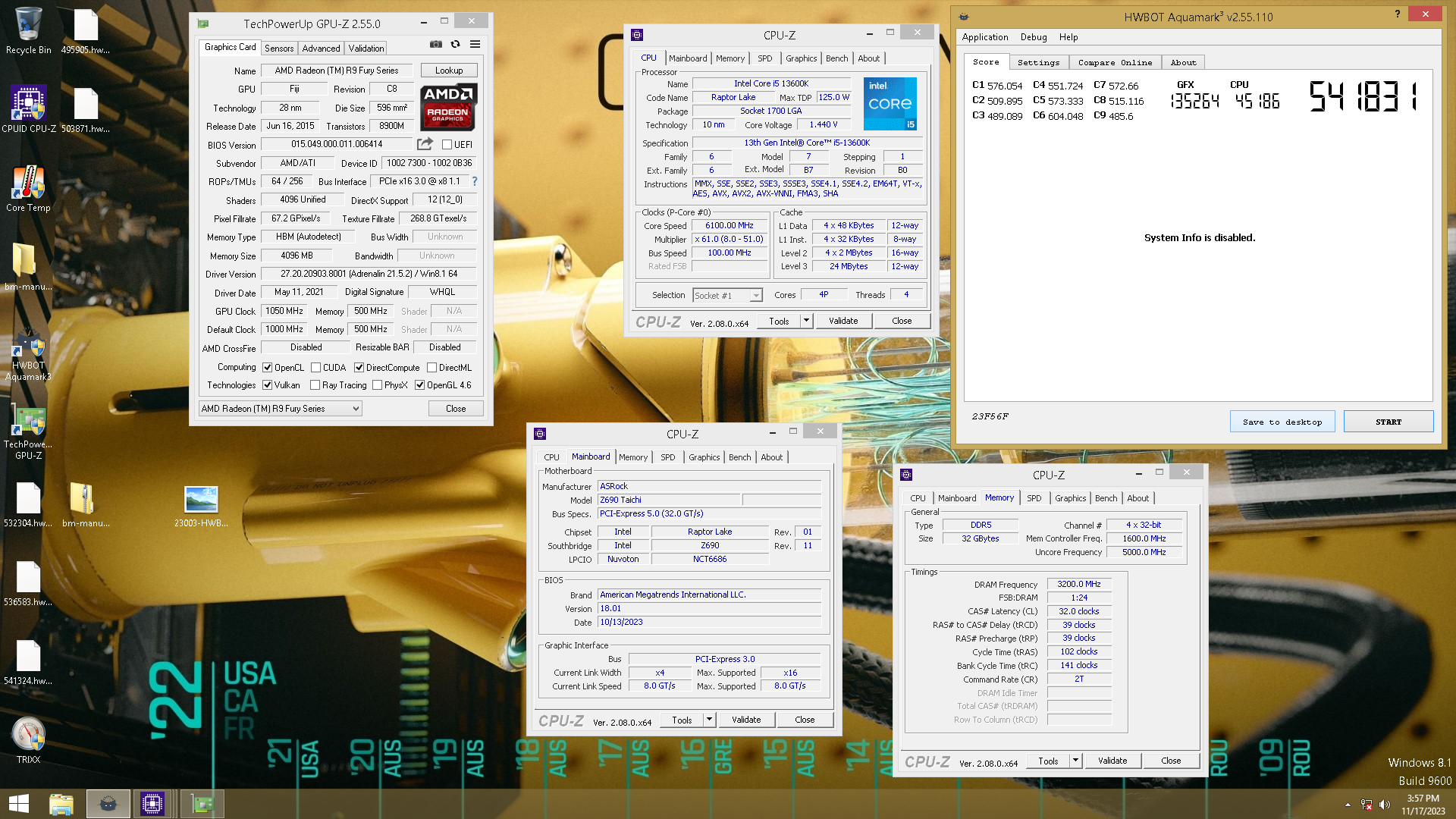The image size is (1456, 819).
Task: Click the volume speaker tray icon
Action: (1385, 805)
